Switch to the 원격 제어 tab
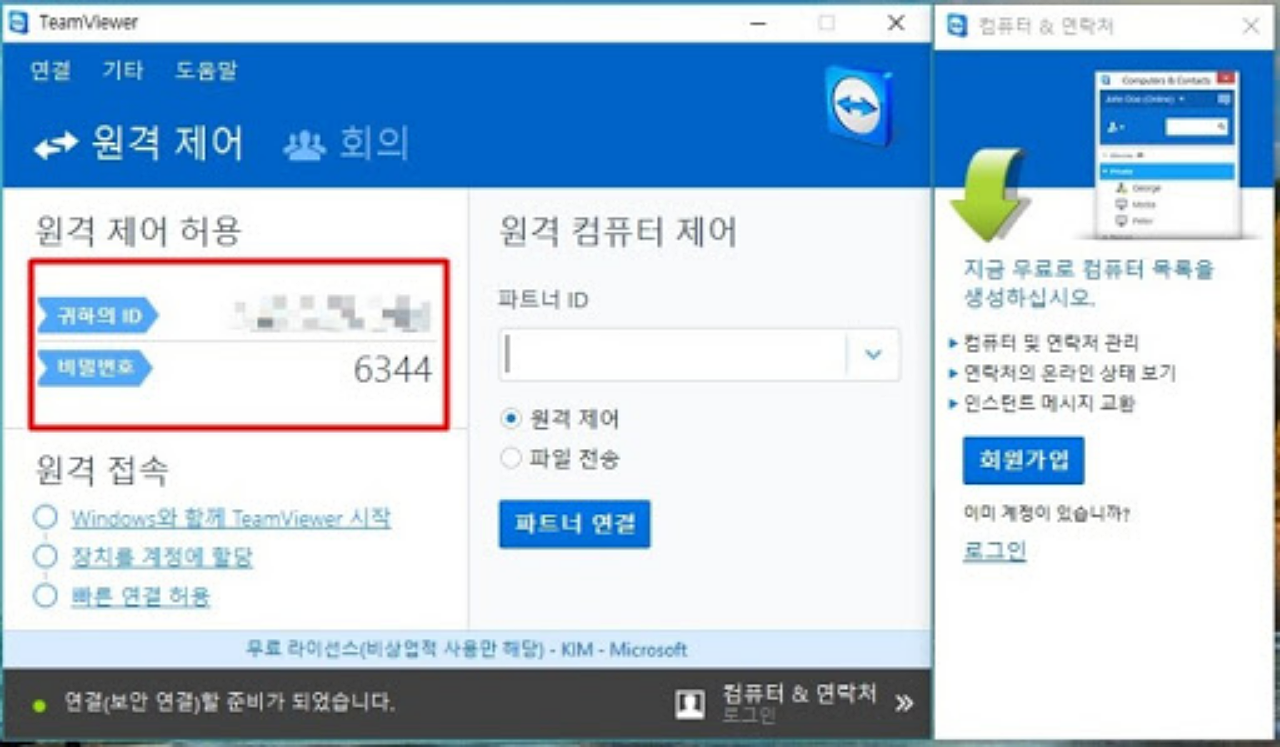Screen dimensions: 1280x747 139,144
